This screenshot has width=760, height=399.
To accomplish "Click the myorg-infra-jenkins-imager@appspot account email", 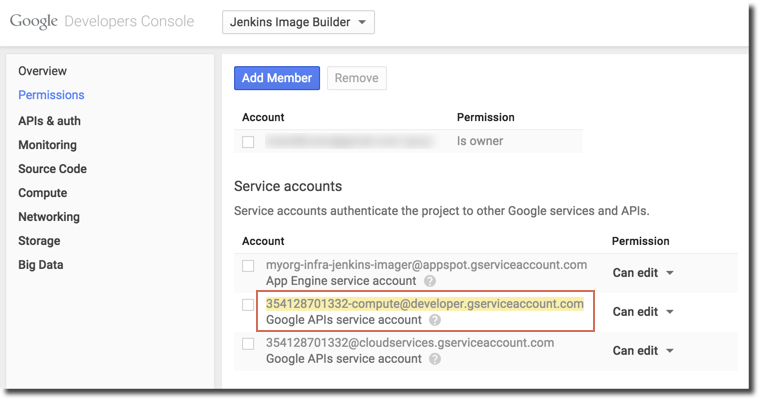I will point(427,265).
